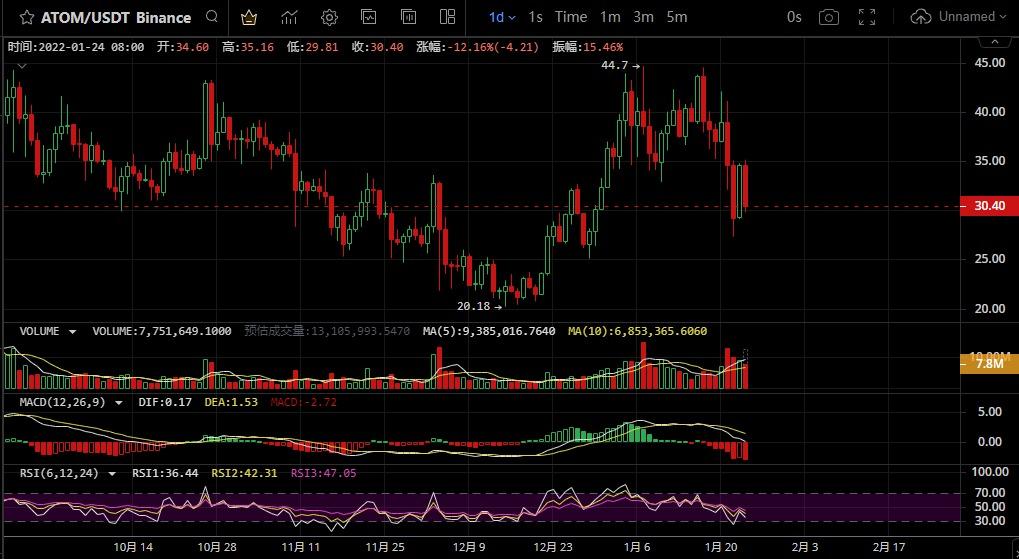Screen dimensions: 1019x559
Task: Click the chart template icon after gear
Action: click(369, 17)
